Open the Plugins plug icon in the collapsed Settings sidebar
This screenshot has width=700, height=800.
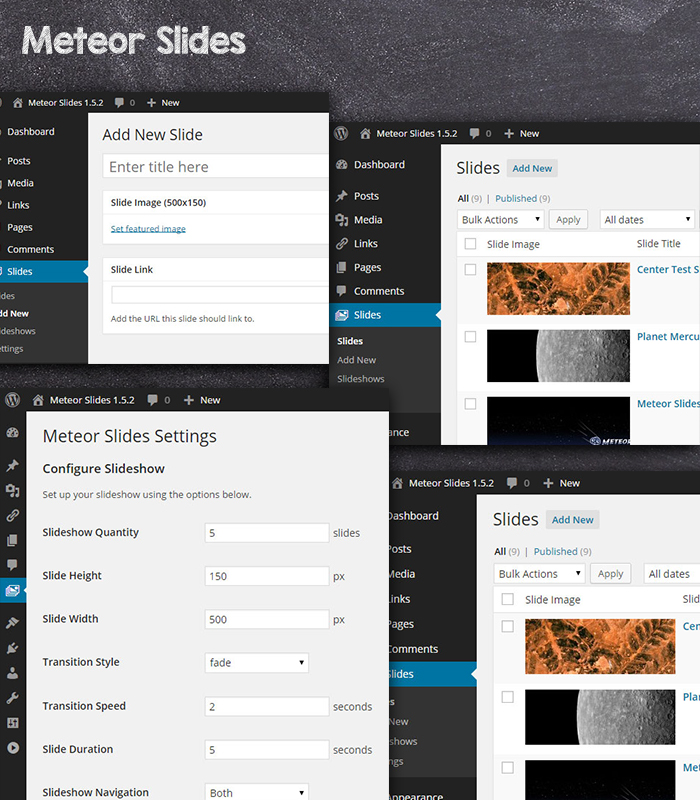[x=12, y=648]
